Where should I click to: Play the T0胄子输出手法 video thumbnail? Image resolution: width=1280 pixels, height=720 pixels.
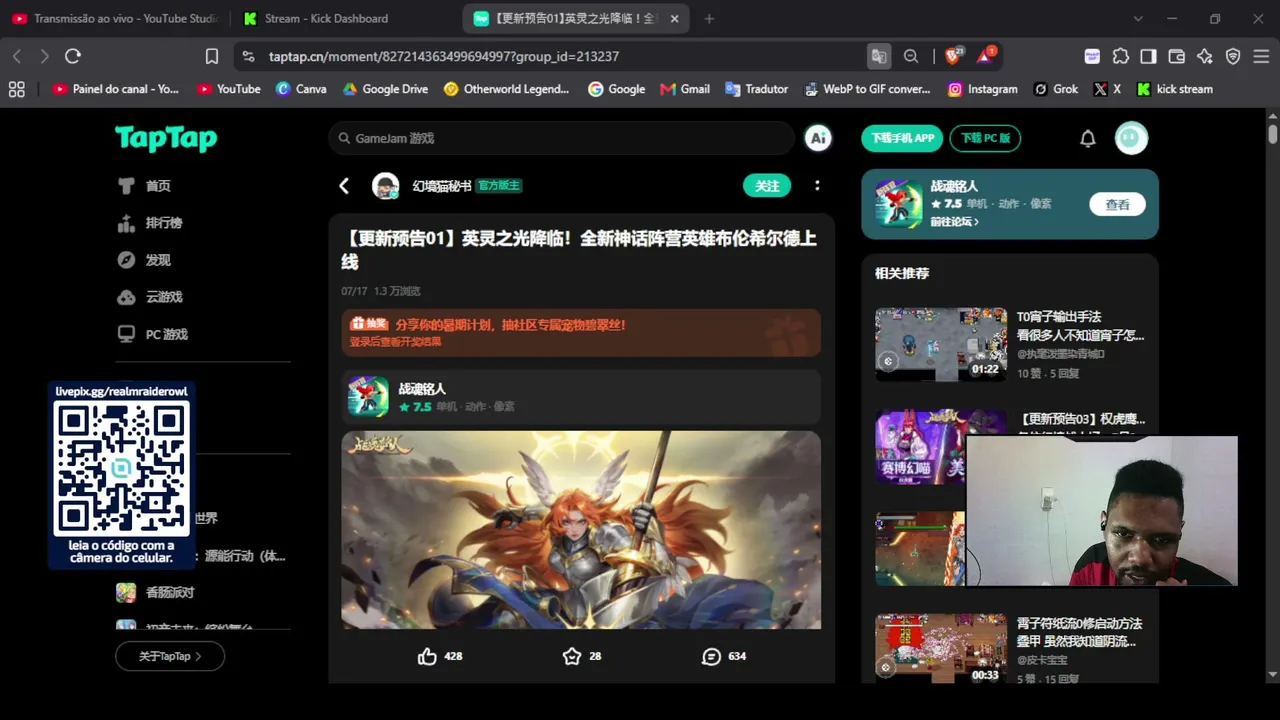pos(941,344)
